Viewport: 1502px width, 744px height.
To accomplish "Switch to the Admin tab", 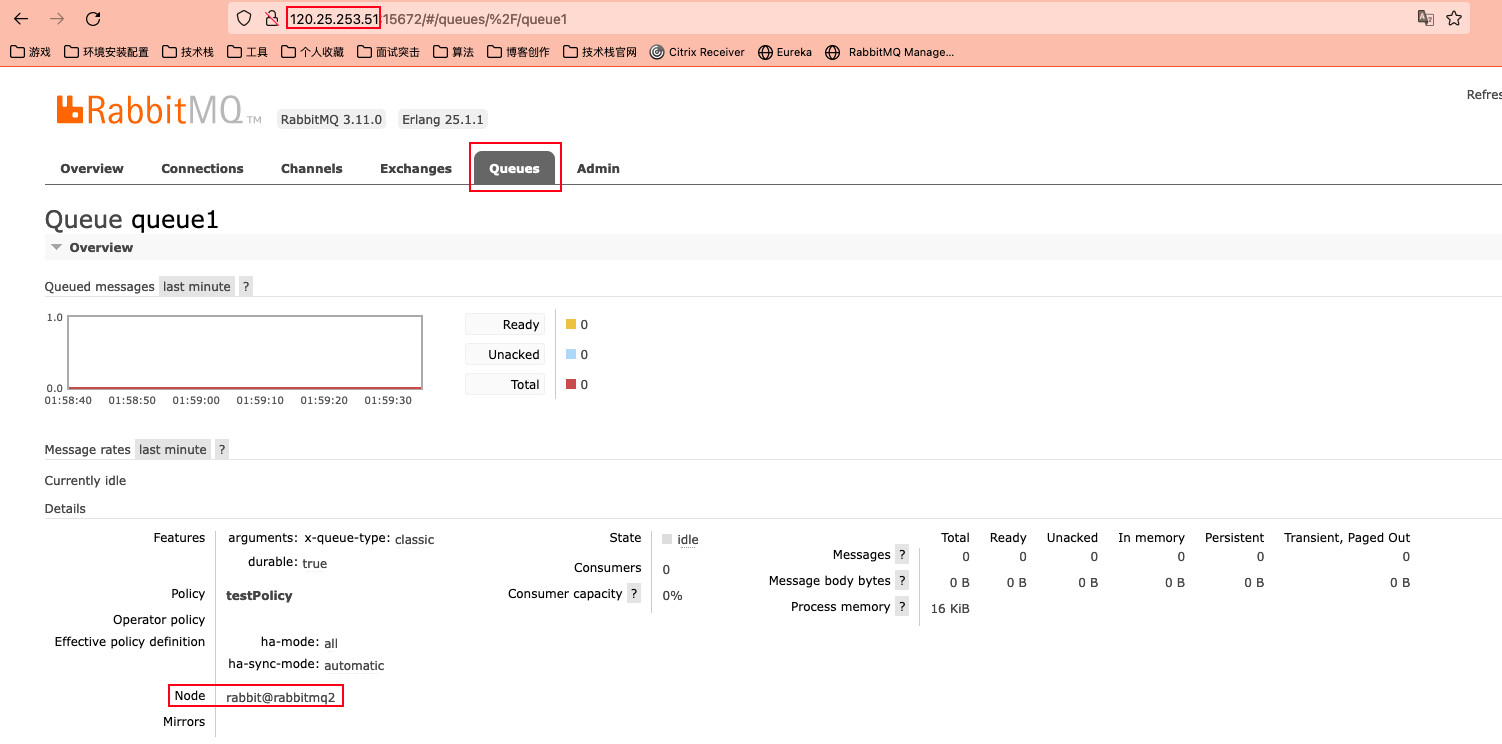I will coord(598,168).
